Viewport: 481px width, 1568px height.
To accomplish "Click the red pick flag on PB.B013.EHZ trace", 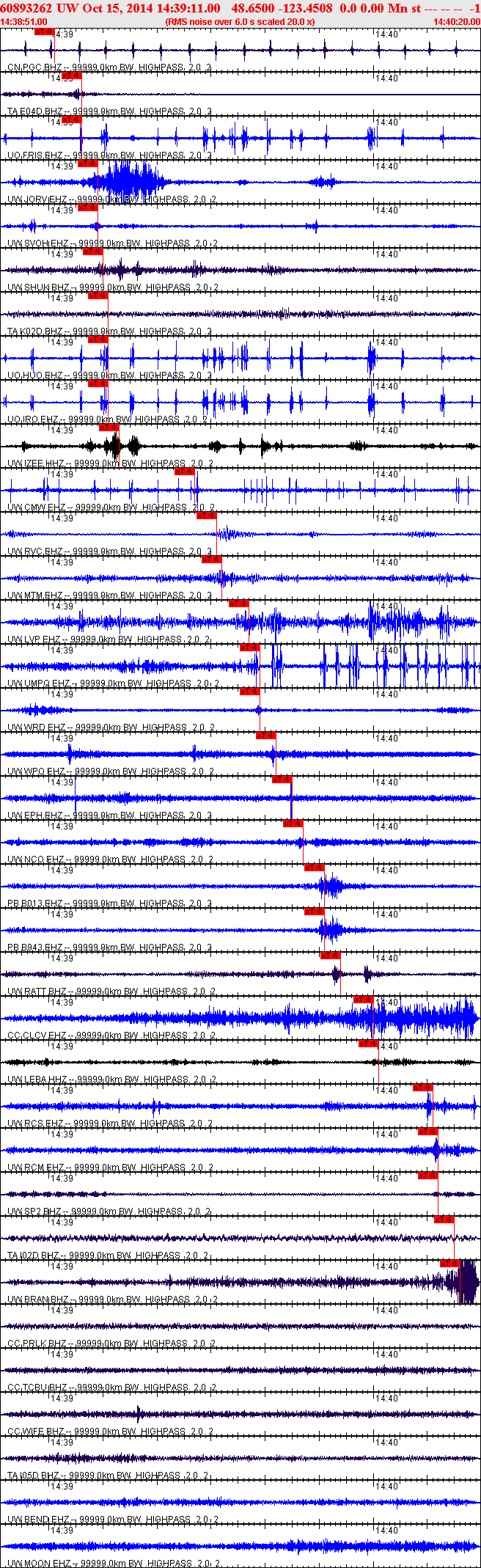I will point(314,868).
